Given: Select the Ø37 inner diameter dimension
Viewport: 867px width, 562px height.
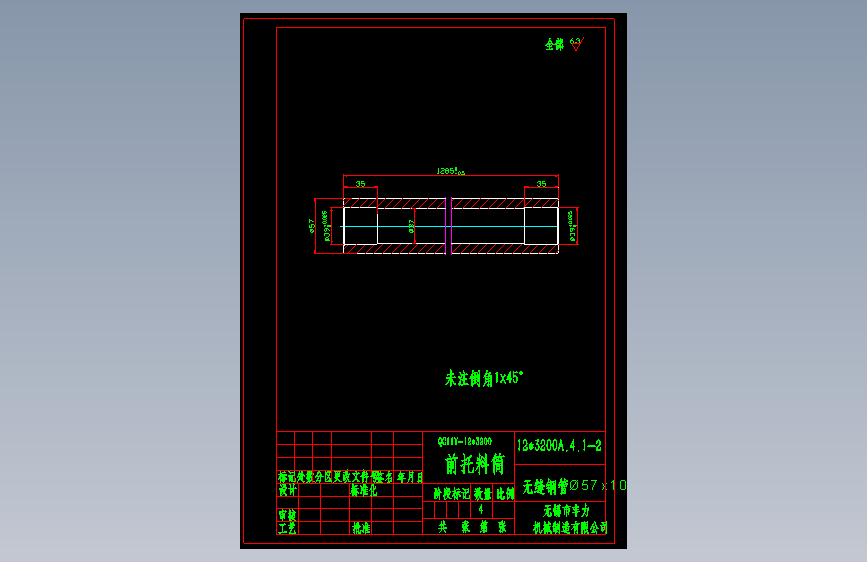Looking at the screenshot, I should [411, 226].
